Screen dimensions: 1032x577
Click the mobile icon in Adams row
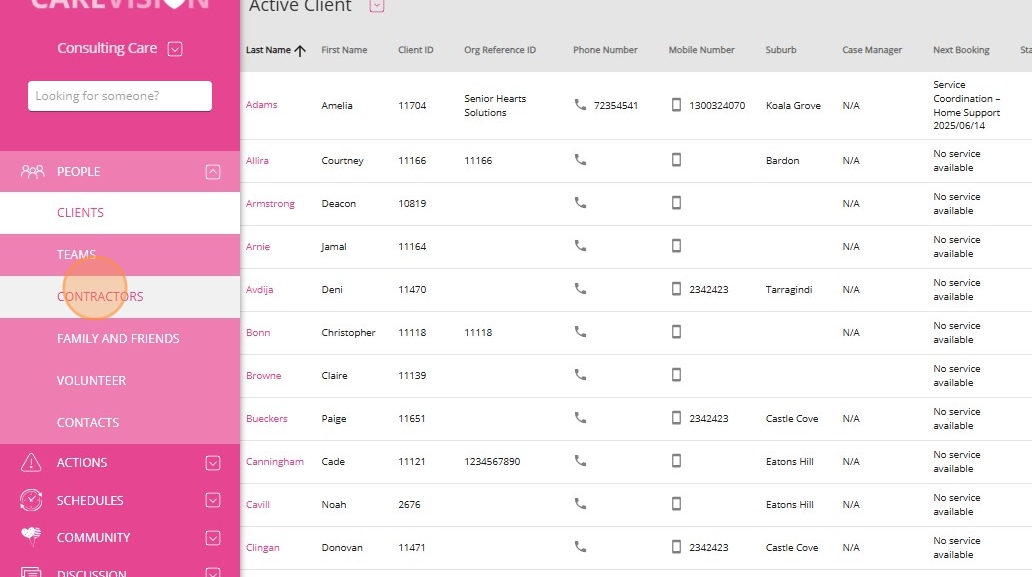676,105
